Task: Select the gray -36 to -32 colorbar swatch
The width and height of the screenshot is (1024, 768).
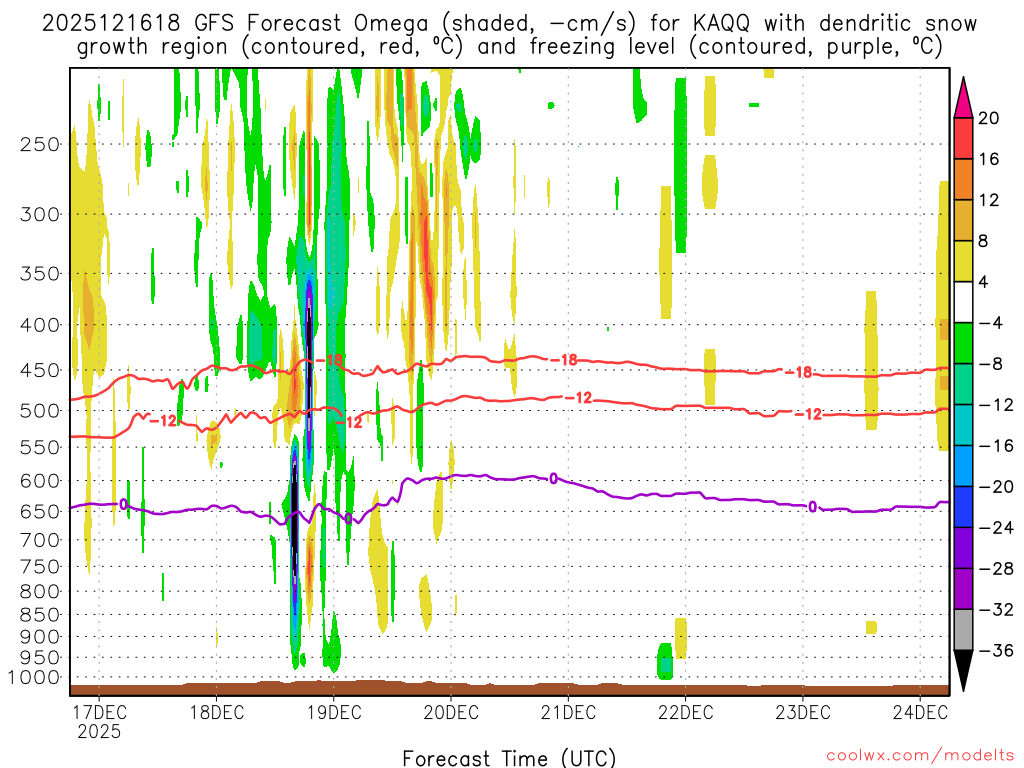Action: click(963, 630)
